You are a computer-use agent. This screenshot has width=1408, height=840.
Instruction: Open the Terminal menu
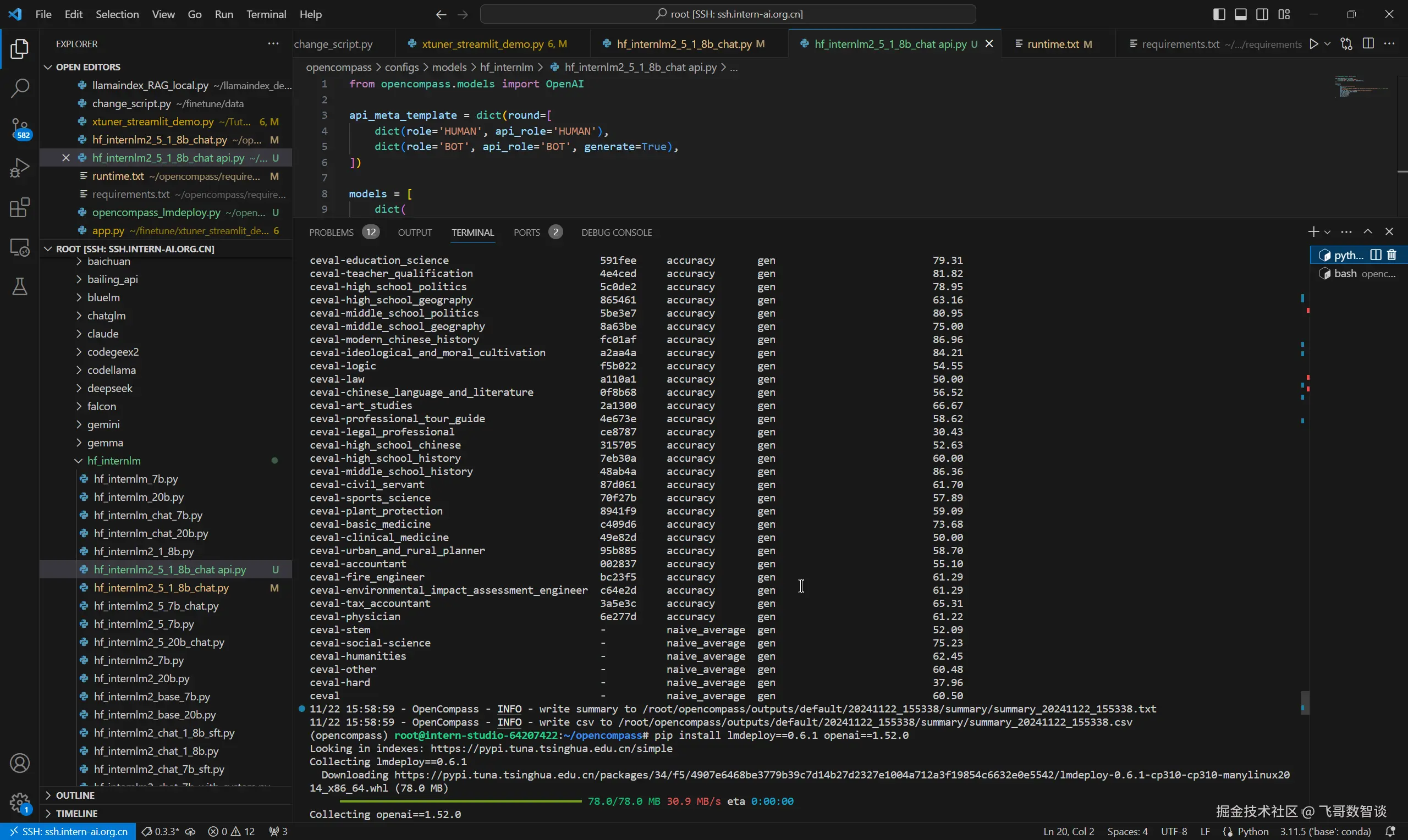tap(266, 14)
